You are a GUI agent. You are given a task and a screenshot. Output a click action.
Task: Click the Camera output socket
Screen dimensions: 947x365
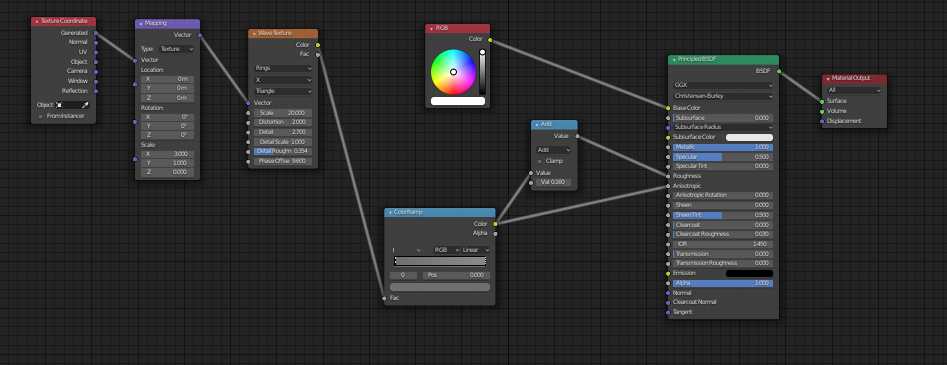click(95, 71)
